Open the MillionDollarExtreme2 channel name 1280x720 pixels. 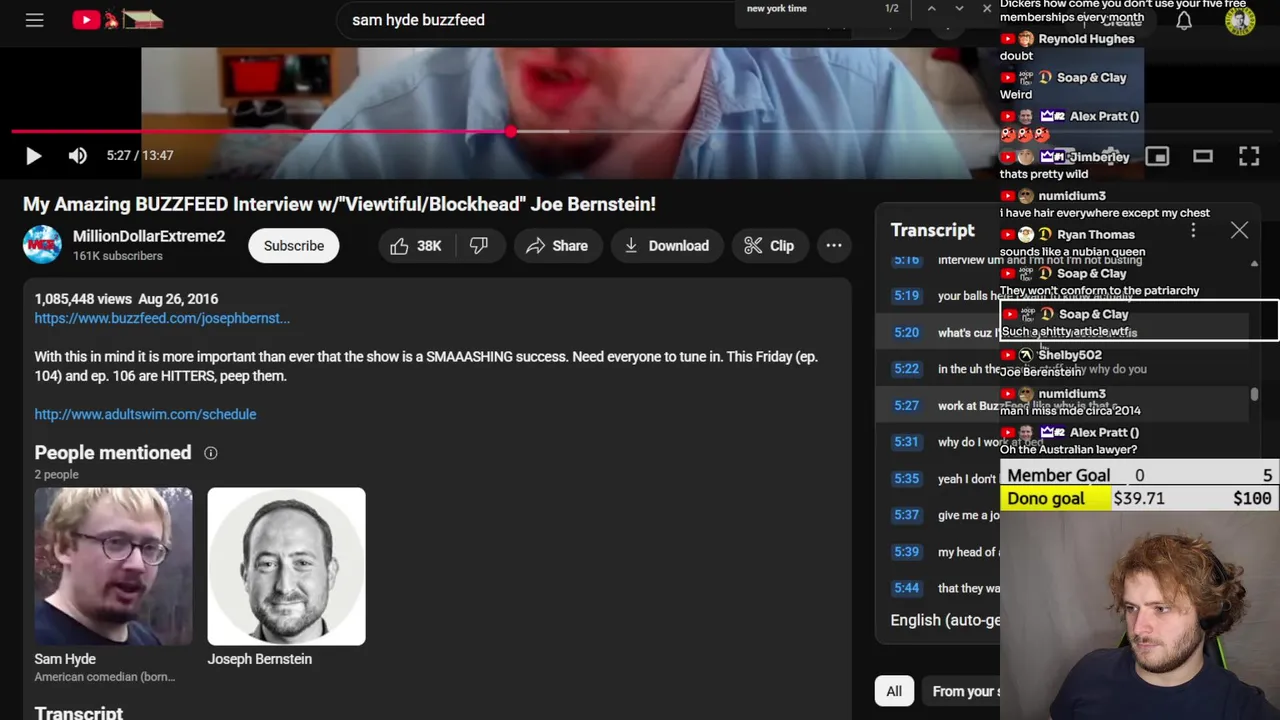coord(149,237)
